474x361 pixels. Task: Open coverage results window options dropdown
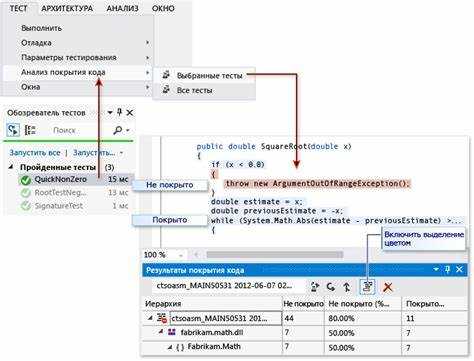(436, 269)
